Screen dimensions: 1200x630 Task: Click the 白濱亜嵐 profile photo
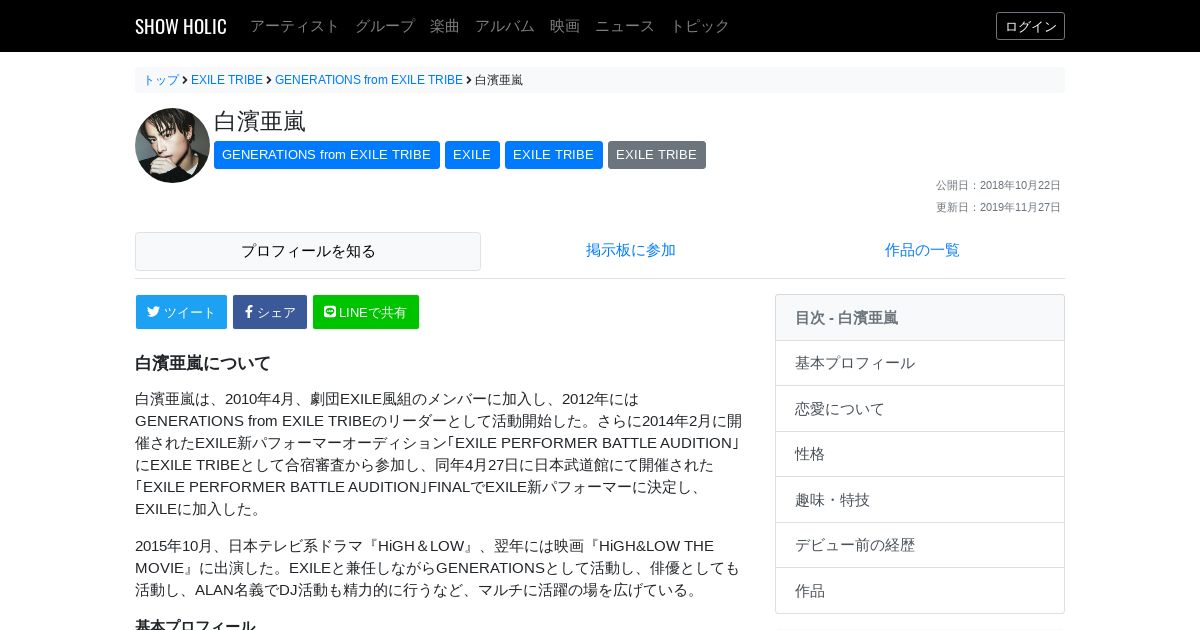(172, 145)
